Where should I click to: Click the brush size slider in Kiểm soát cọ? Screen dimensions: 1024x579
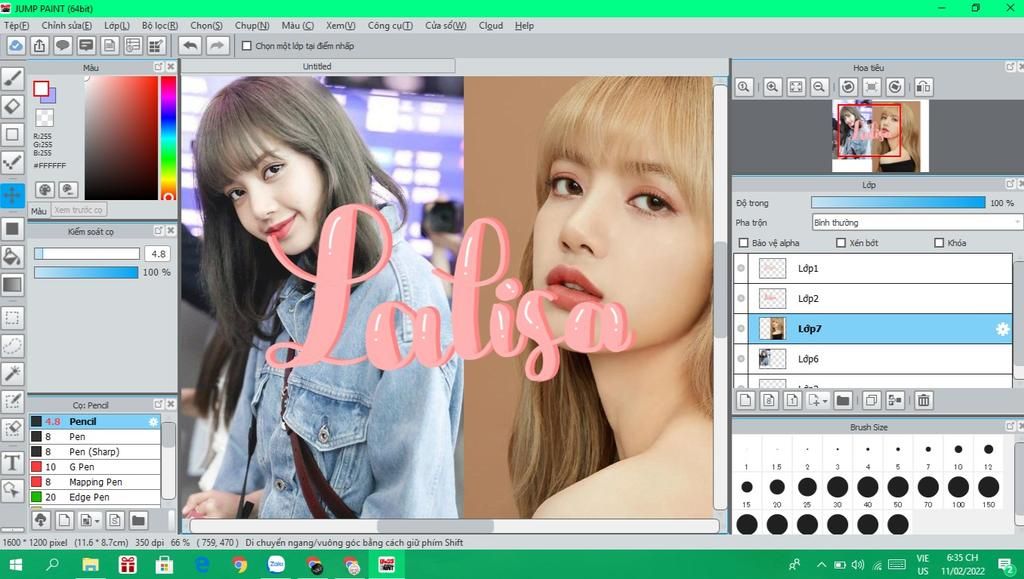coord(87,253)
